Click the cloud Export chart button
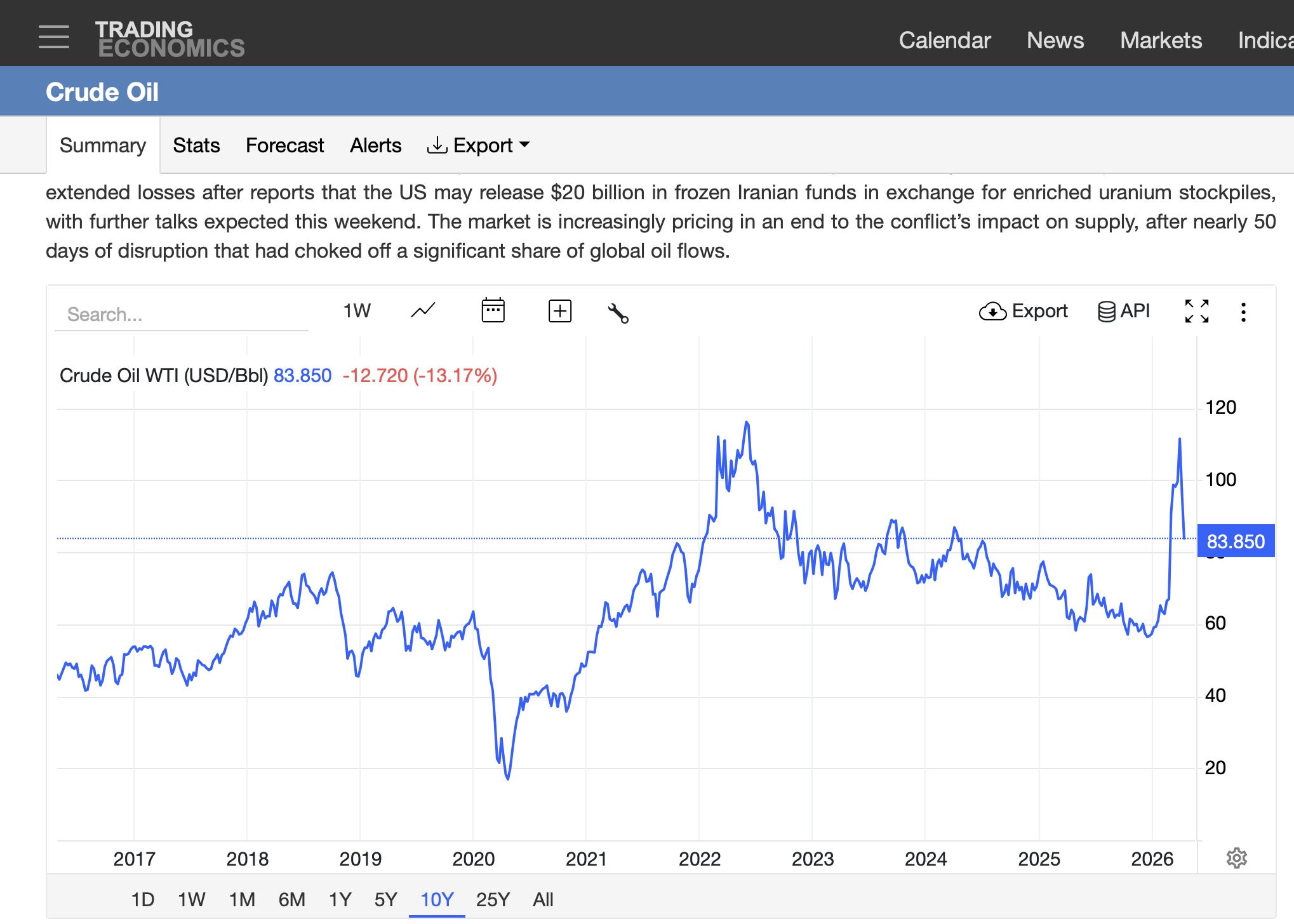 [x=1023, y=311]
